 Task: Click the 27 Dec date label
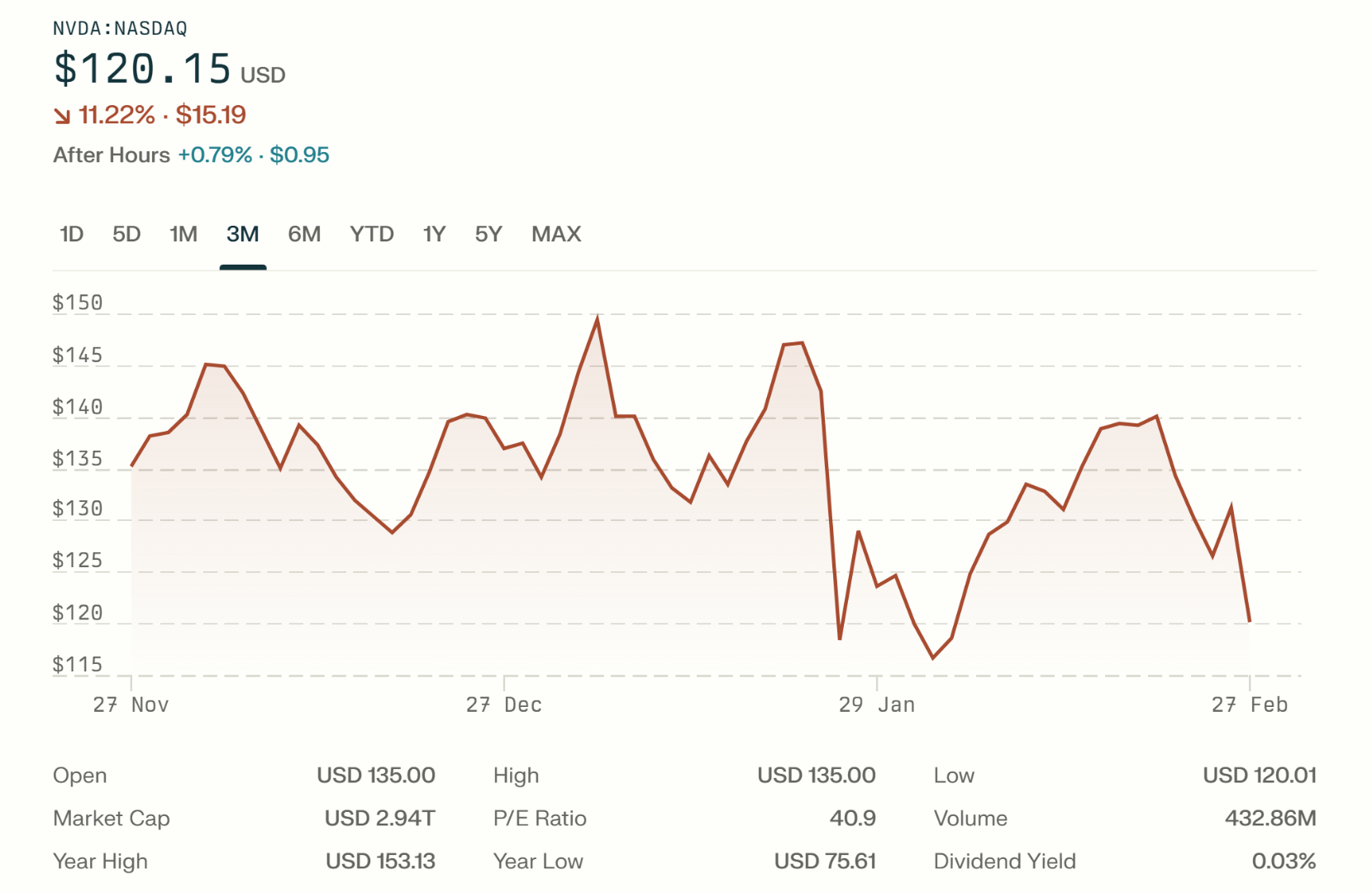click(504, 704)
